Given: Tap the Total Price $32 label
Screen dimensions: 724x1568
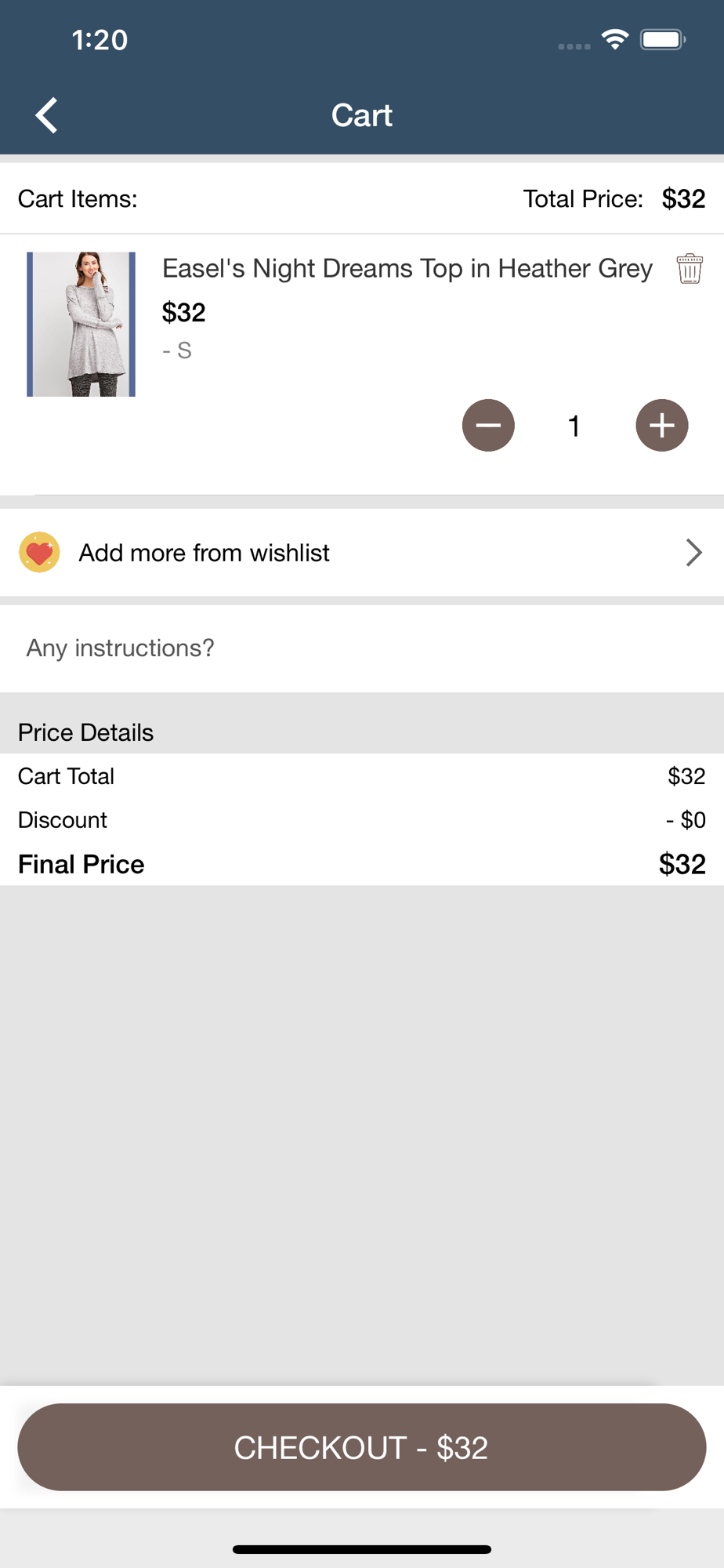Looking at the screenshot, I should pyautogui.click(x=614, y=198).
